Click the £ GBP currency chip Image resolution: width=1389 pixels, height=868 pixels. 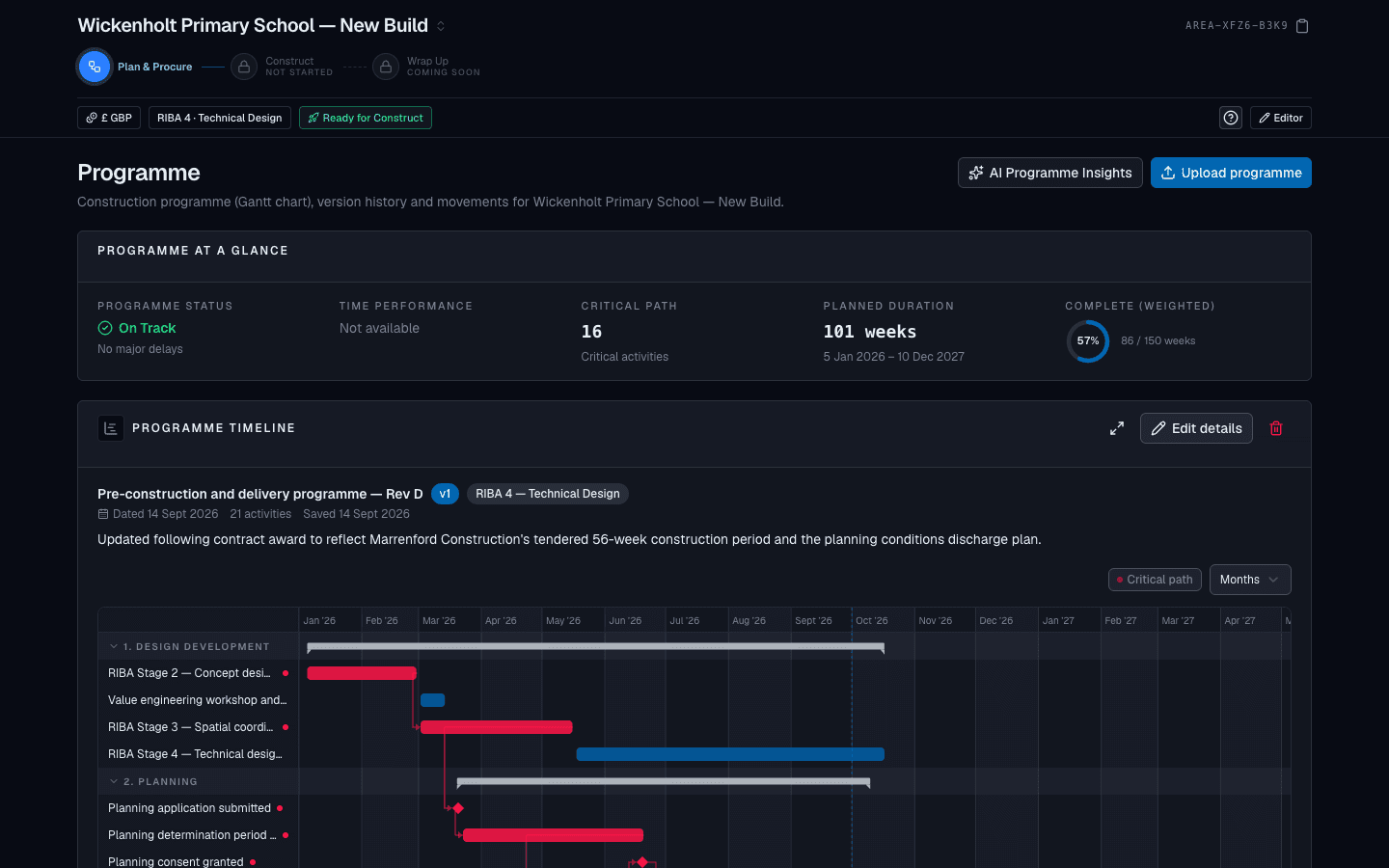click(x=109, y=118)
